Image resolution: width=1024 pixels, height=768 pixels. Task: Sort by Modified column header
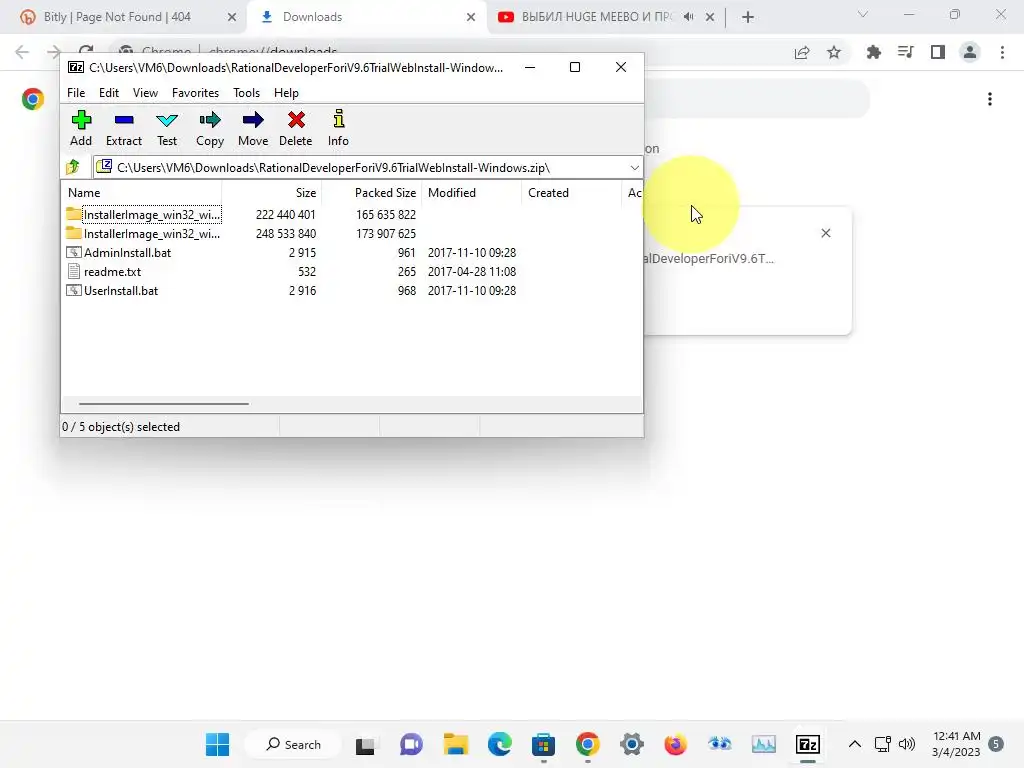[x=472, y=193]
